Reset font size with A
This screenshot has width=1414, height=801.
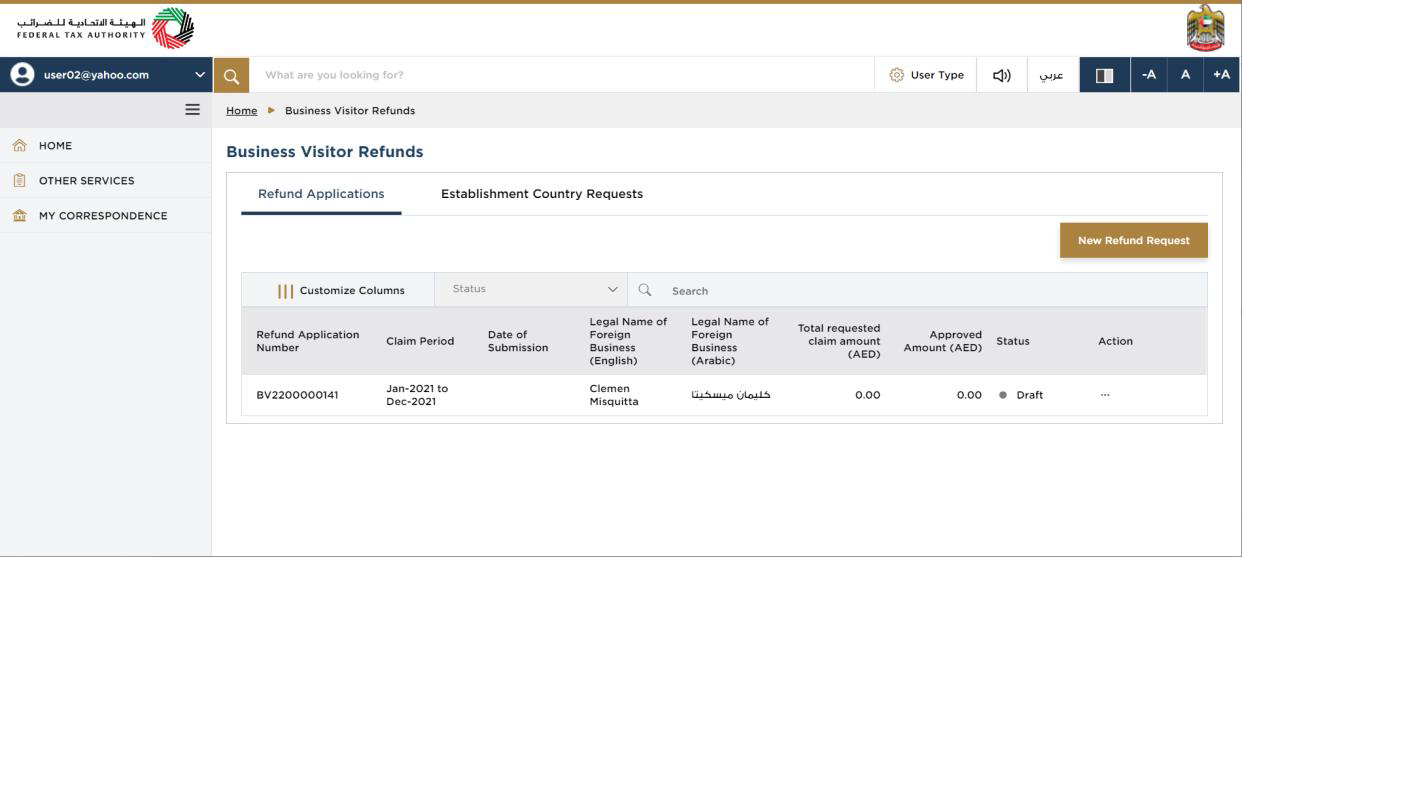pos(1185,75)
